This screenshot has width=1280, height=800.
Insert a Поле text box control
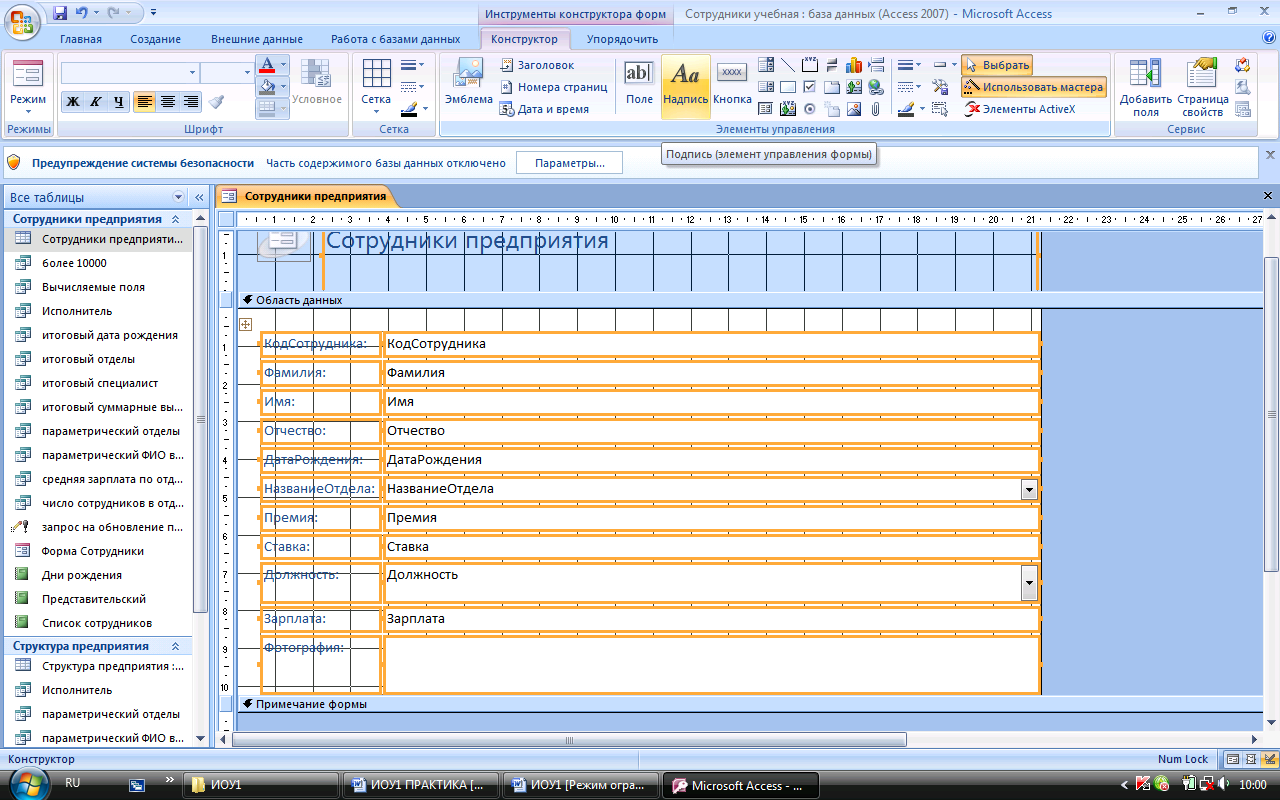[x=639, y=81]
